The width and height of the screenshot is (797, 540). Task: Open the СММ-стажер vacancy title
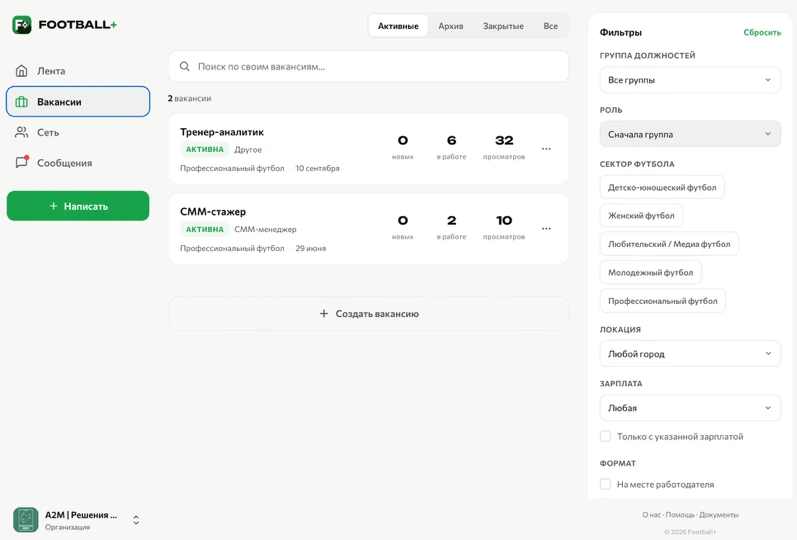click(213, 212)
